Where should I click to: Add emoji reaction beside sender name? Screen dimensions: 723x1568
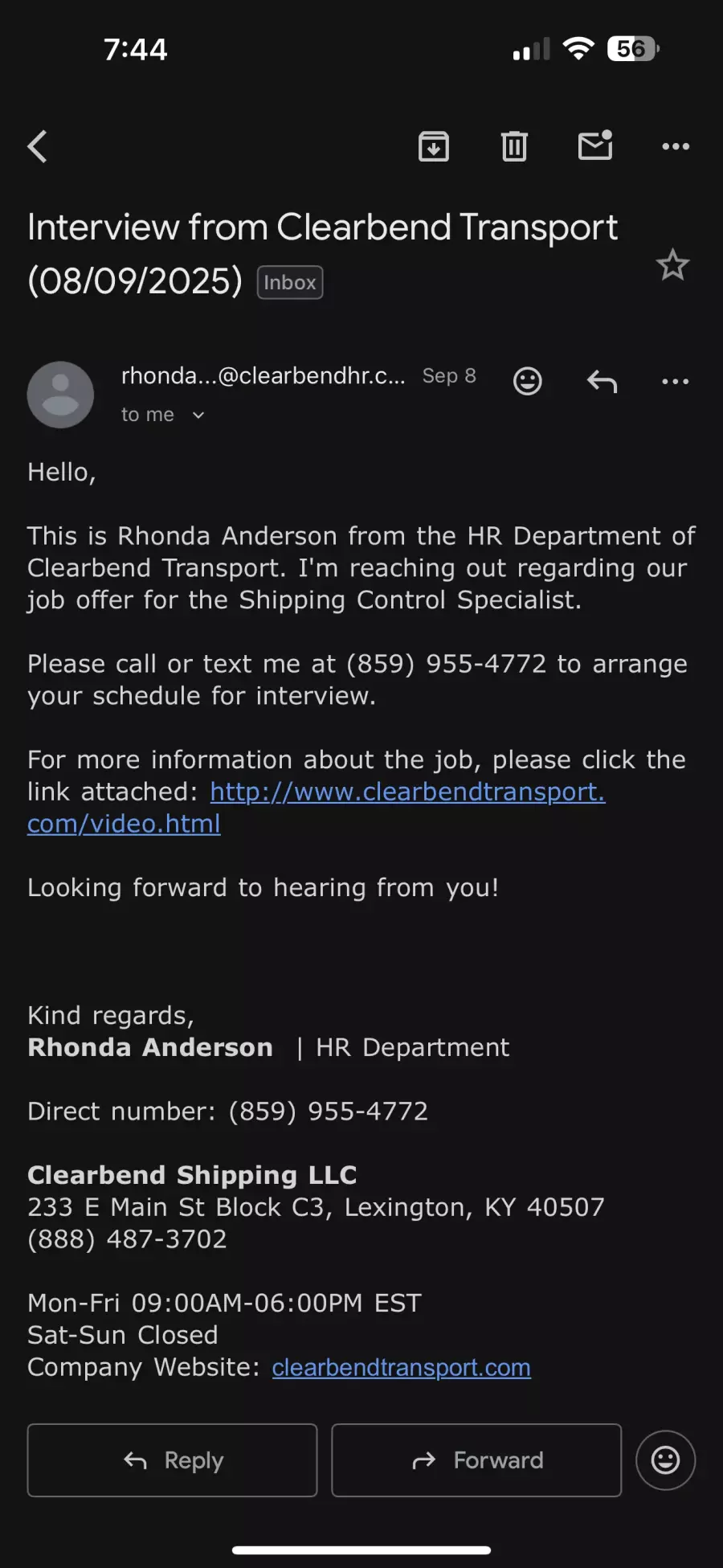(528, 381)
